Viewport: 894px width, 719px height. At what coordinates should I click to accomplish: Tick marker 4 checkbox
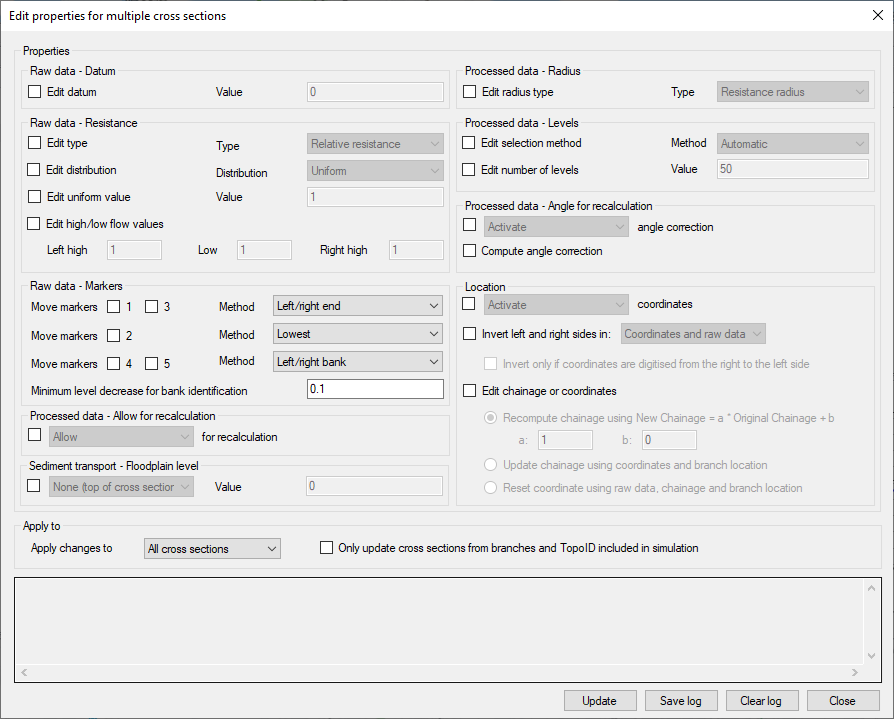pyautogui.click(x=114, y=363)
